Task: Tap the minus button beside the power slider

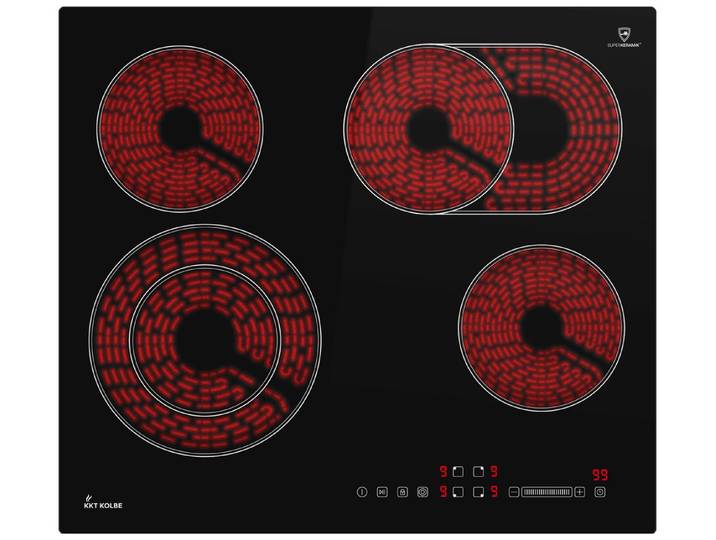Action: pos(514,492)
